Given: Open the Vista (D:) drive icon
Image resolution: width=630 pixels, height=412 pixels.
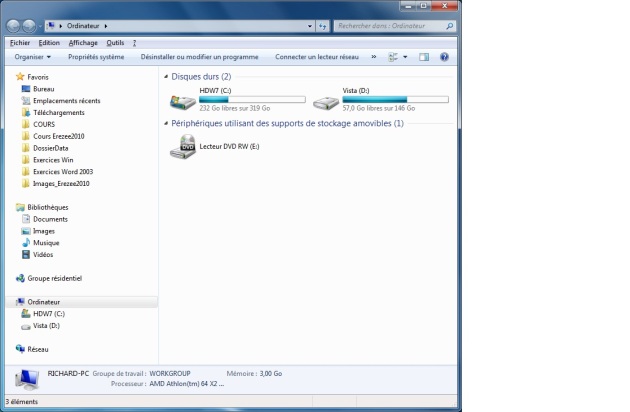Looking at the screenshot, I should pyautogui.click(x=326, y=102).
